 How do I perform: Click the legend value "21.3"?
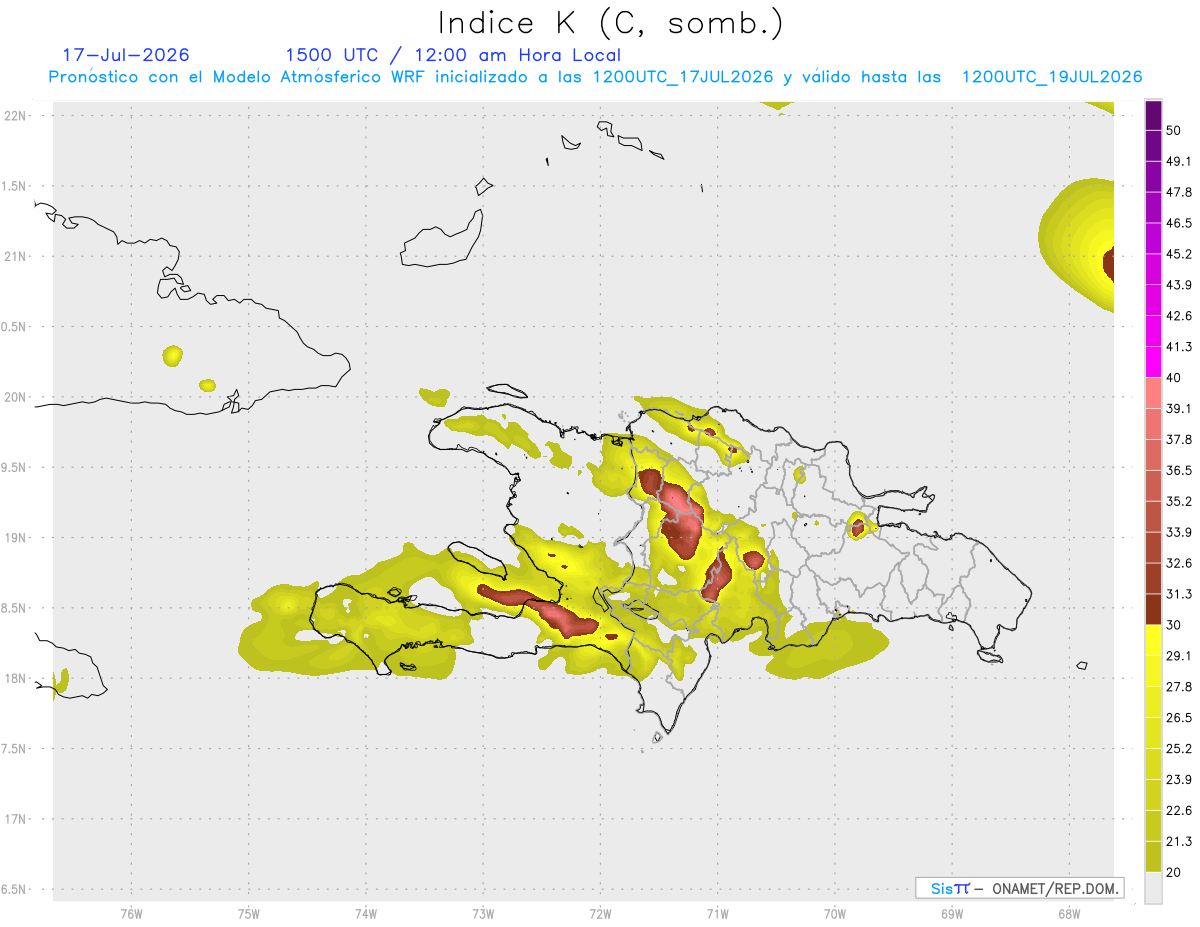pyautogui.click(x=1179, y=841)
